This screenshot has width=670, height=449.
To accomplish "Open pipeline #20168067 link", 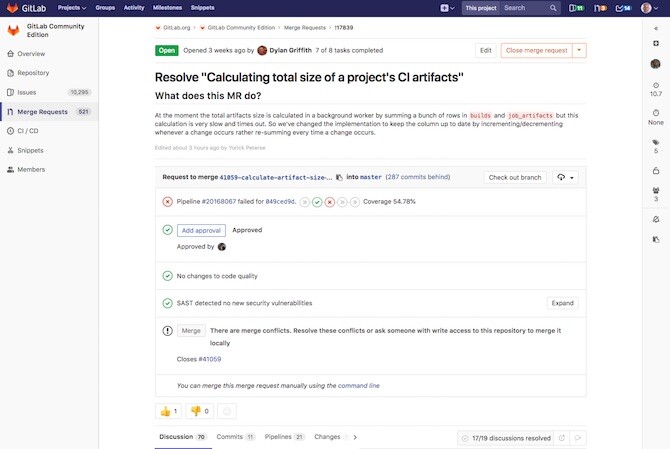I will tap(219, 202).
